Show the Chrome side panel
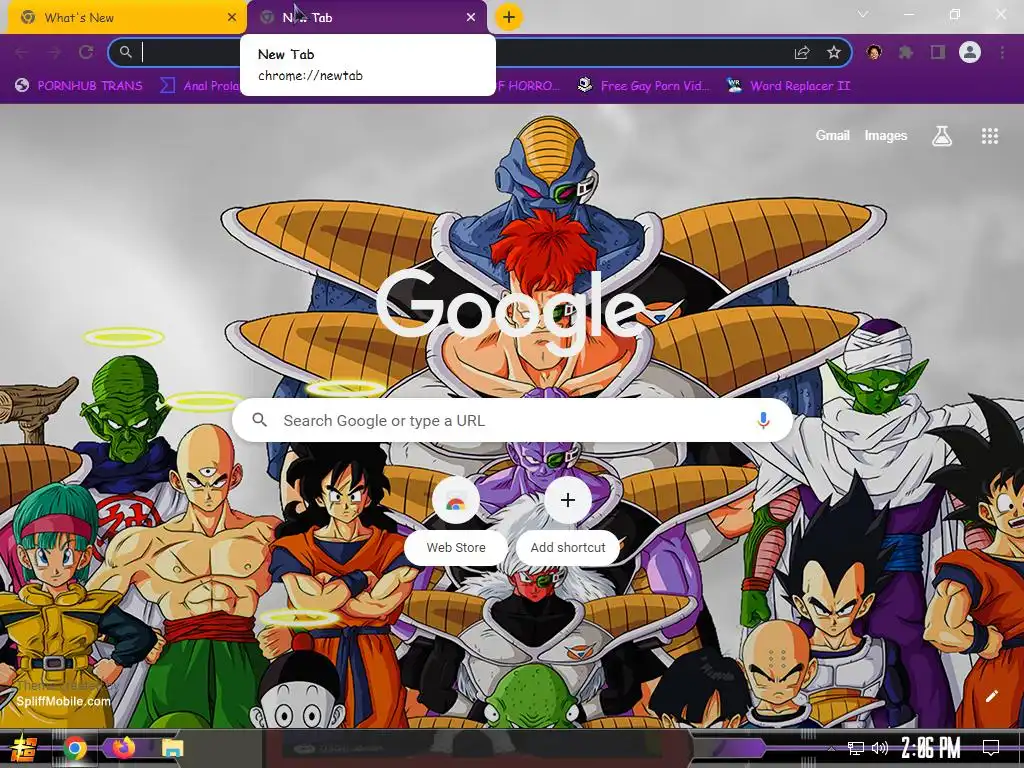 (938, 52)
